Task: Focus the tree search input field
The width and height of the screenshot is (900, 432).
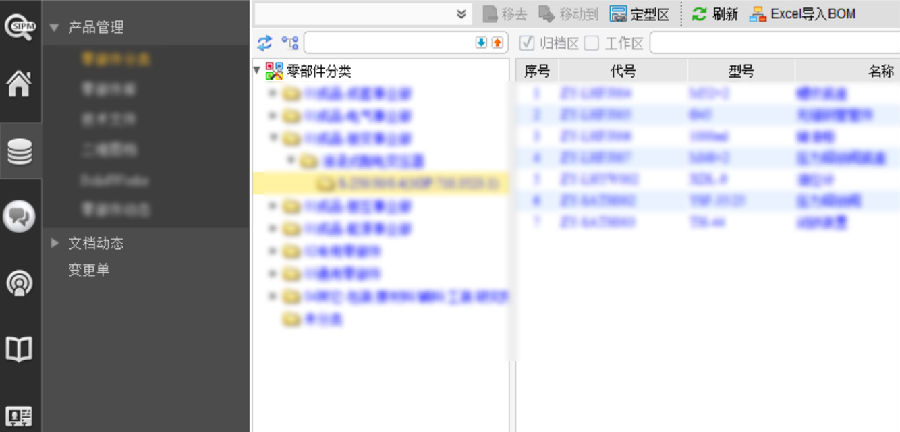Action: click(389, 42)
